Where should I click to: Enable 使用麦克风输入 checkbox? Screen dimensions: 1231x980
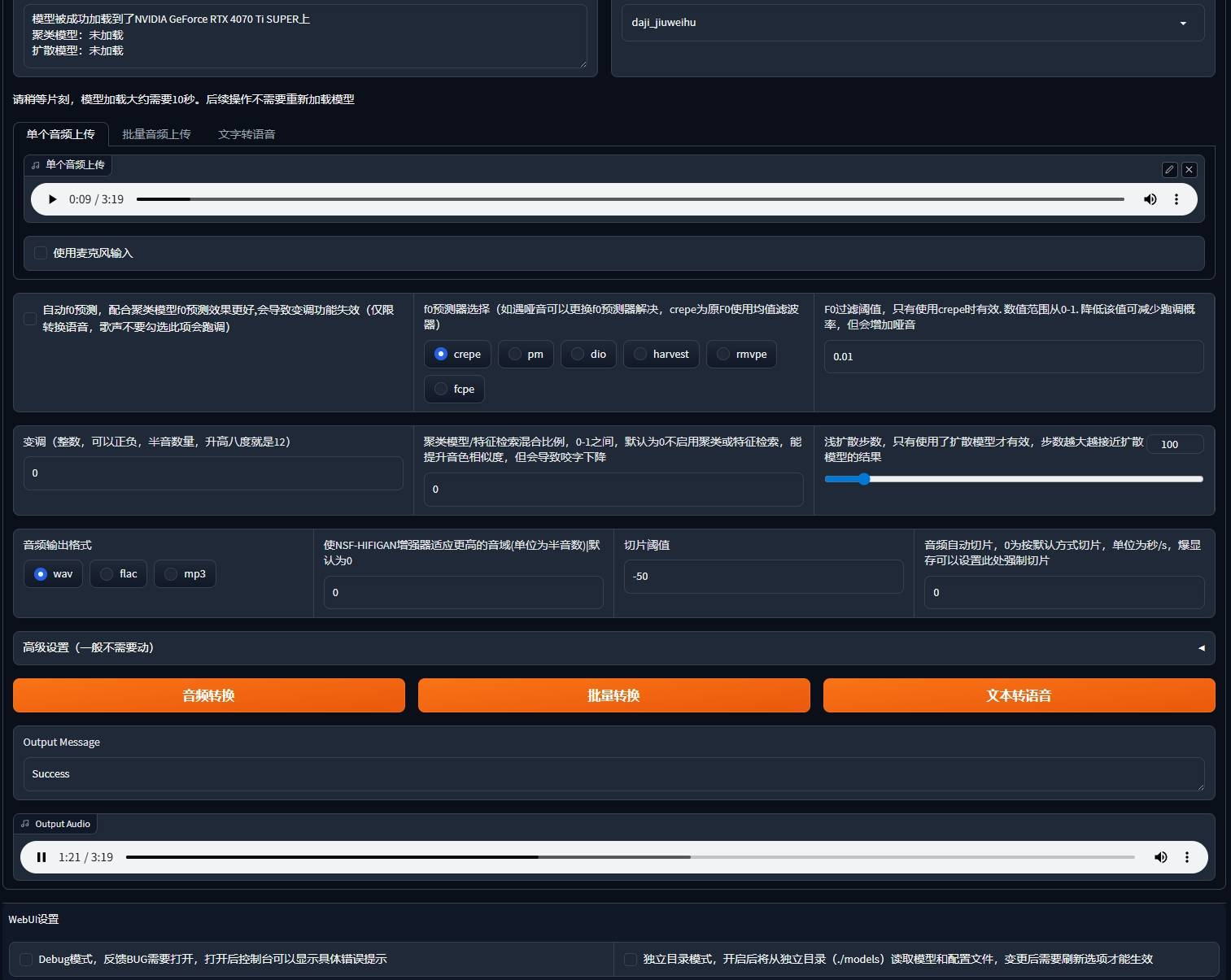click(41, 253)
